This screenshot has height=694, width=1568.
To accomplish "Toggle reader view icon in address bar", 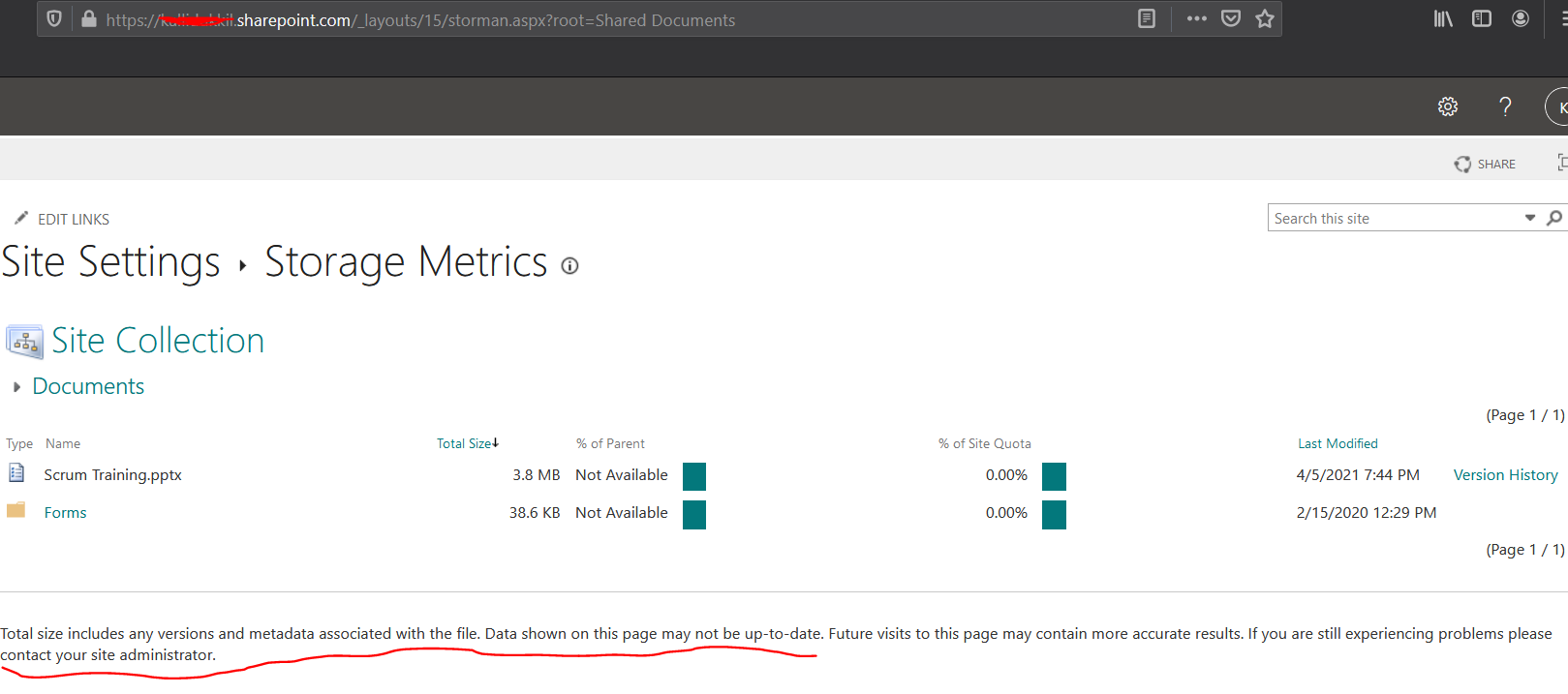I will click(1147, 18).
